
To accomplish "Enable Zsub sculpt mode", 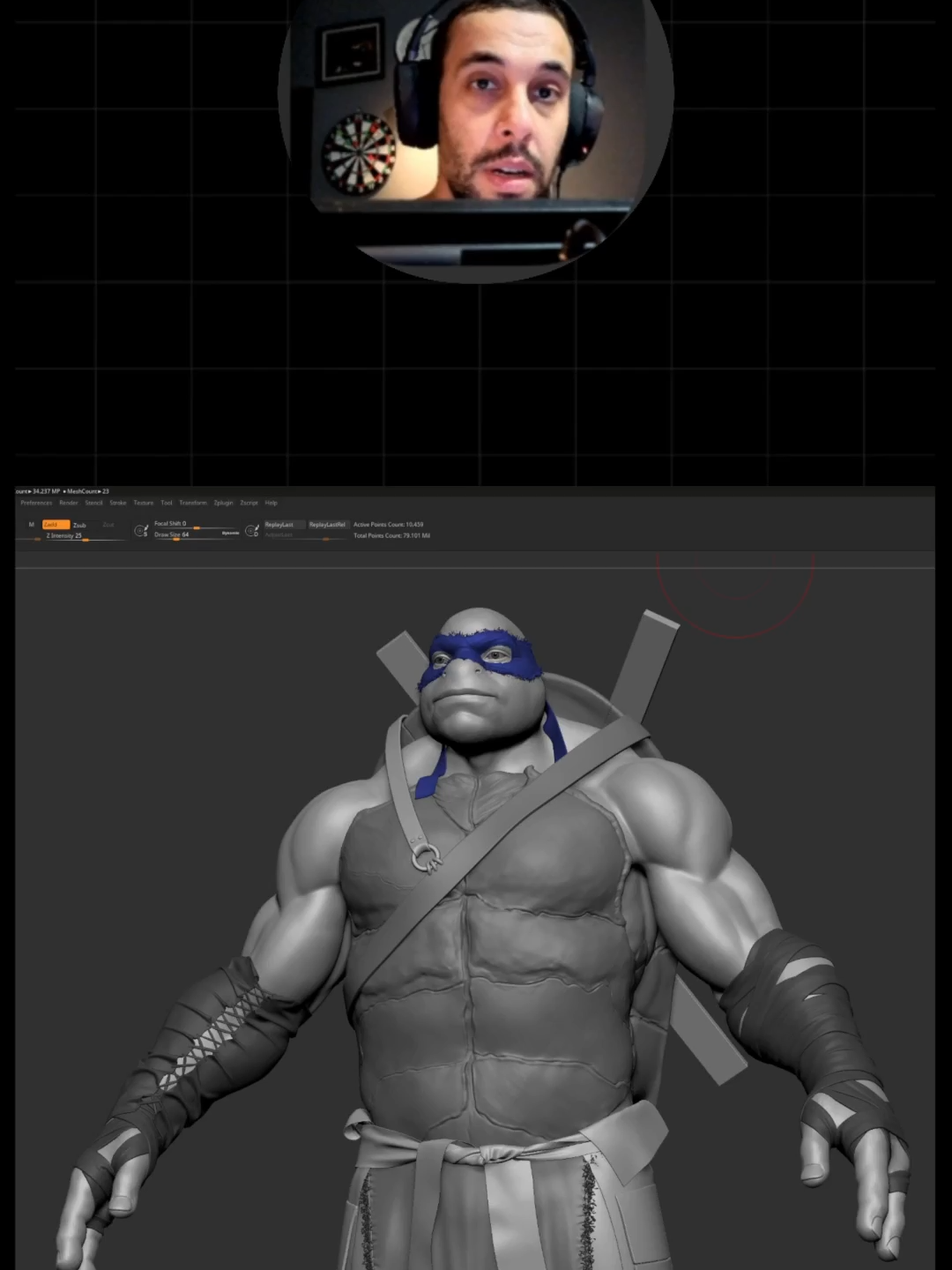I will click(80, 526).
